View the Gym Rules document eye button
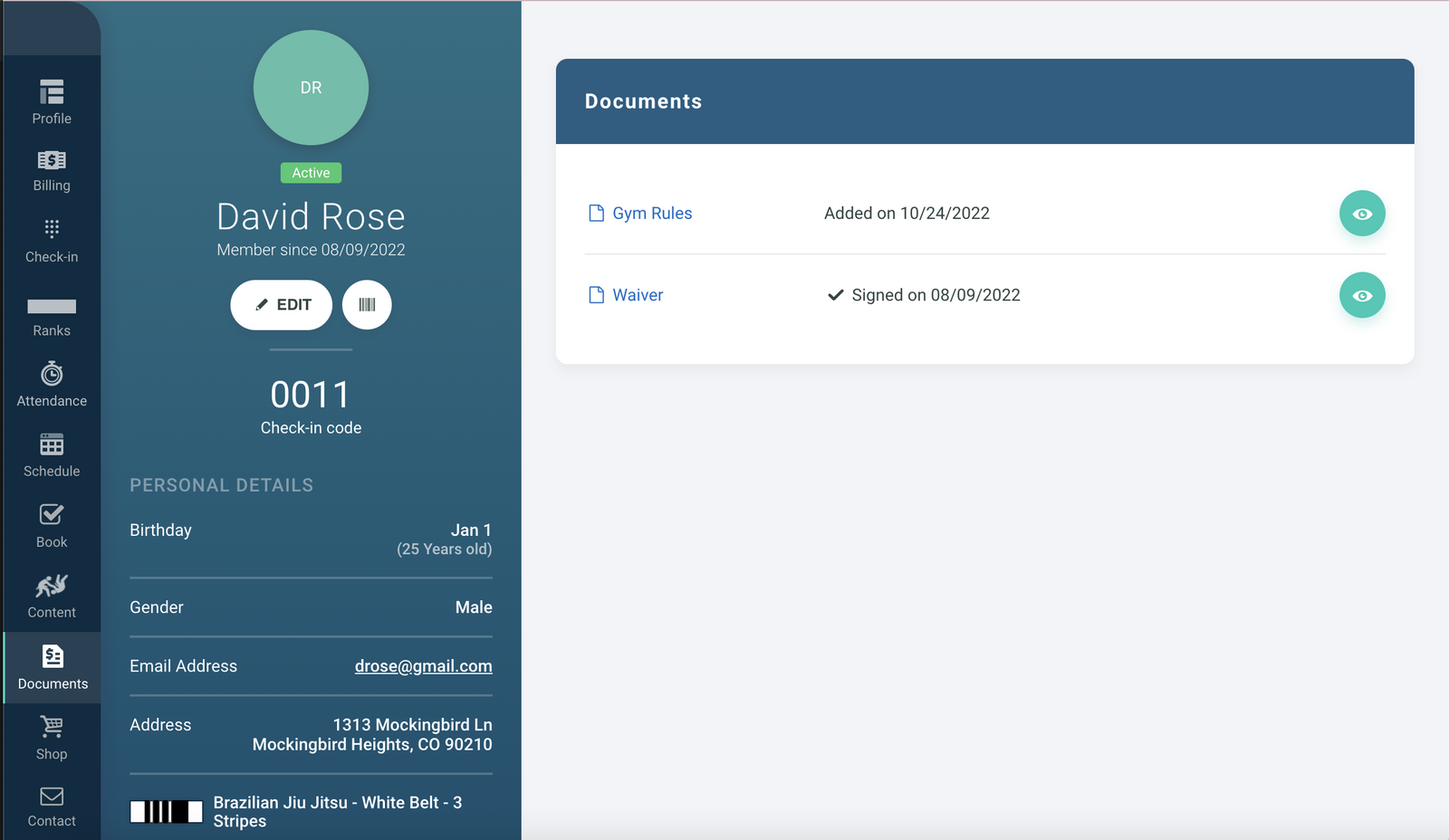 point(1362,214)
